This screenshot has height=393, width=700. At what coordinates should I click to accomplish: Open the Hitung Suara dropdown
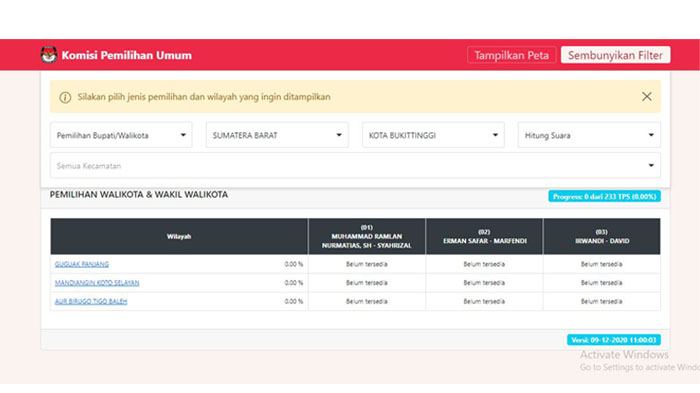pos(589,135)
